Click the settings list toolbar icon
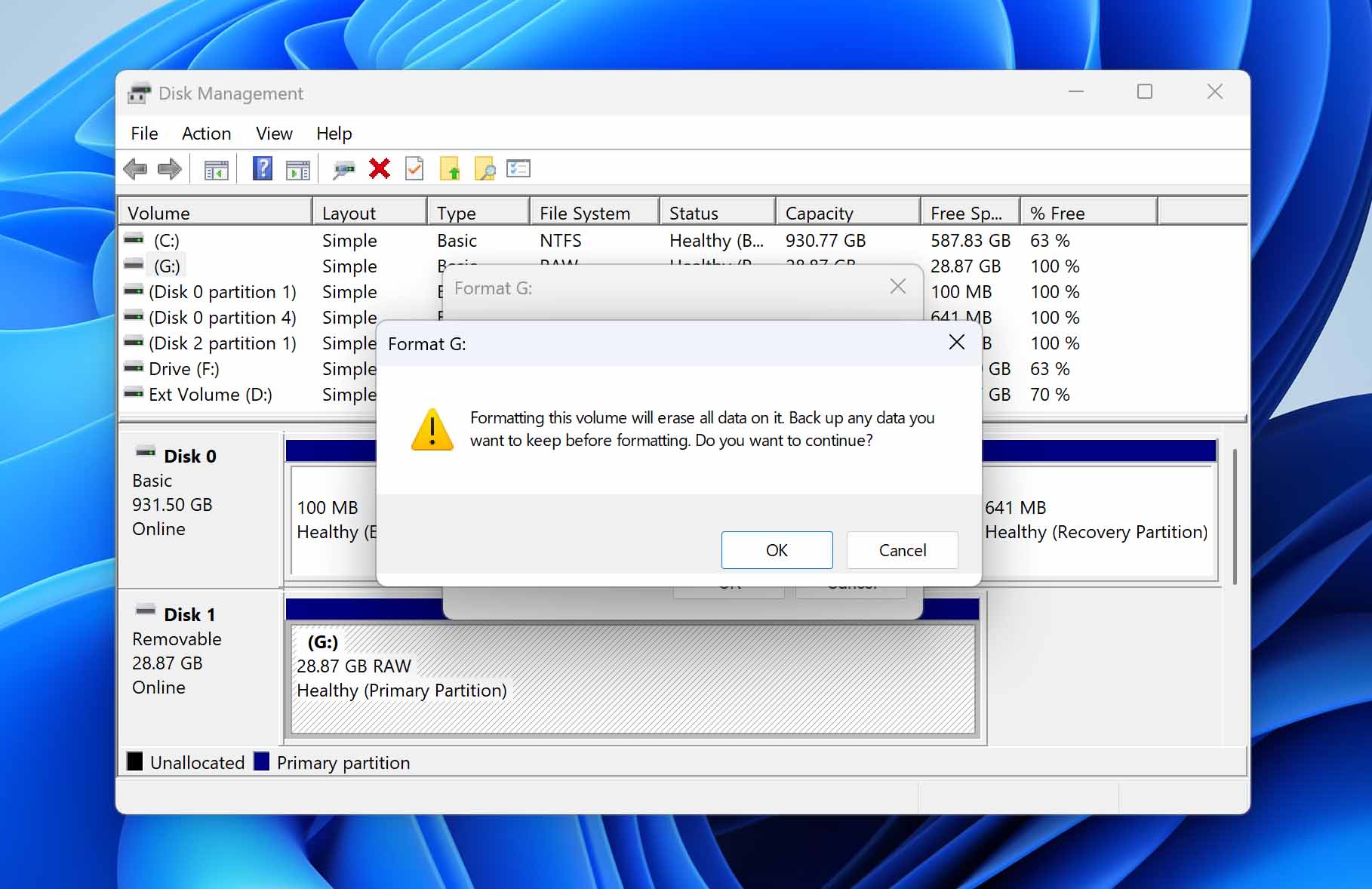 [518, 168]
